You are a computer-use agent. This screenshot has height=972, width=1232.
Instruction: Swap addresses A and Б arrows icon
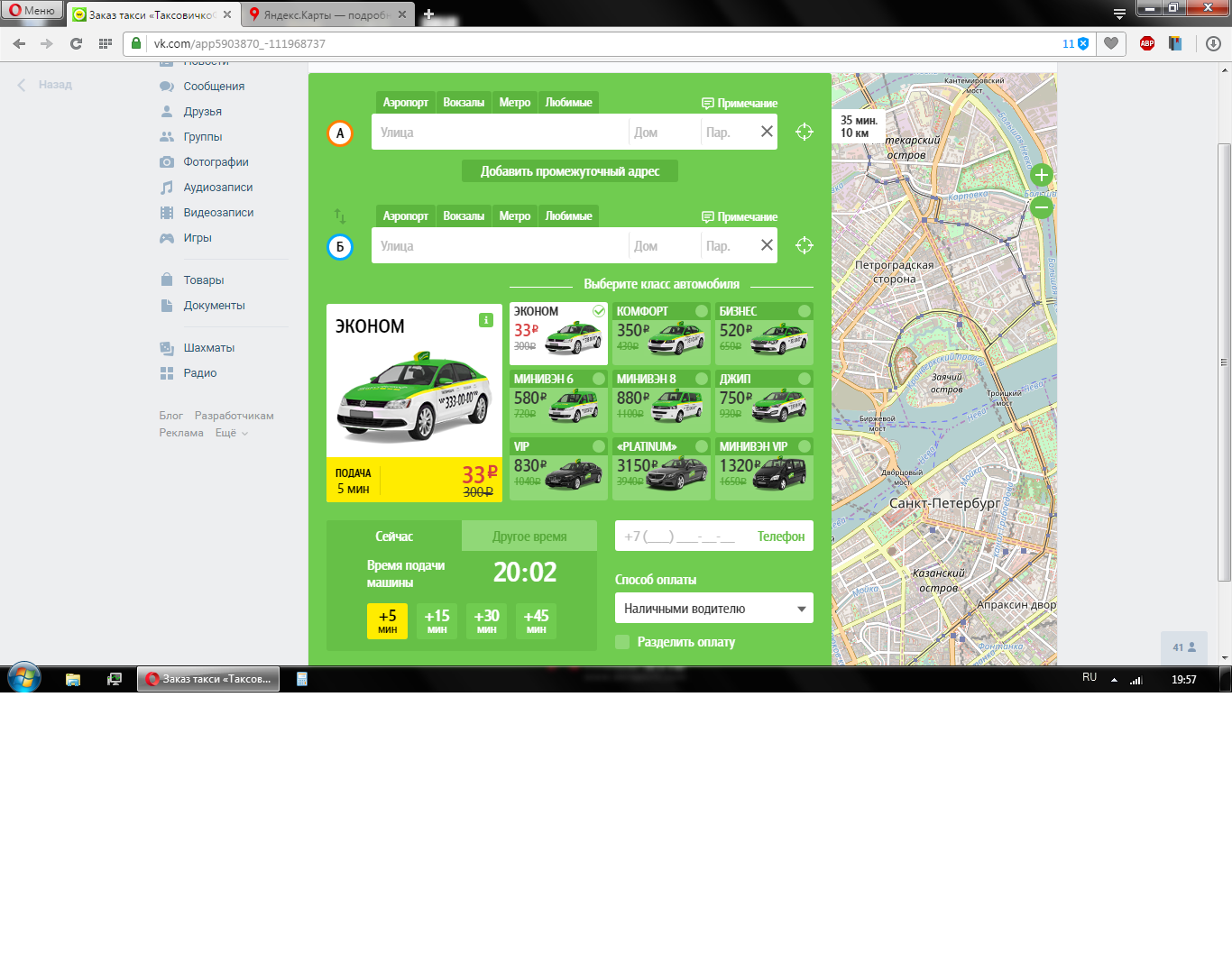(340, 216)
